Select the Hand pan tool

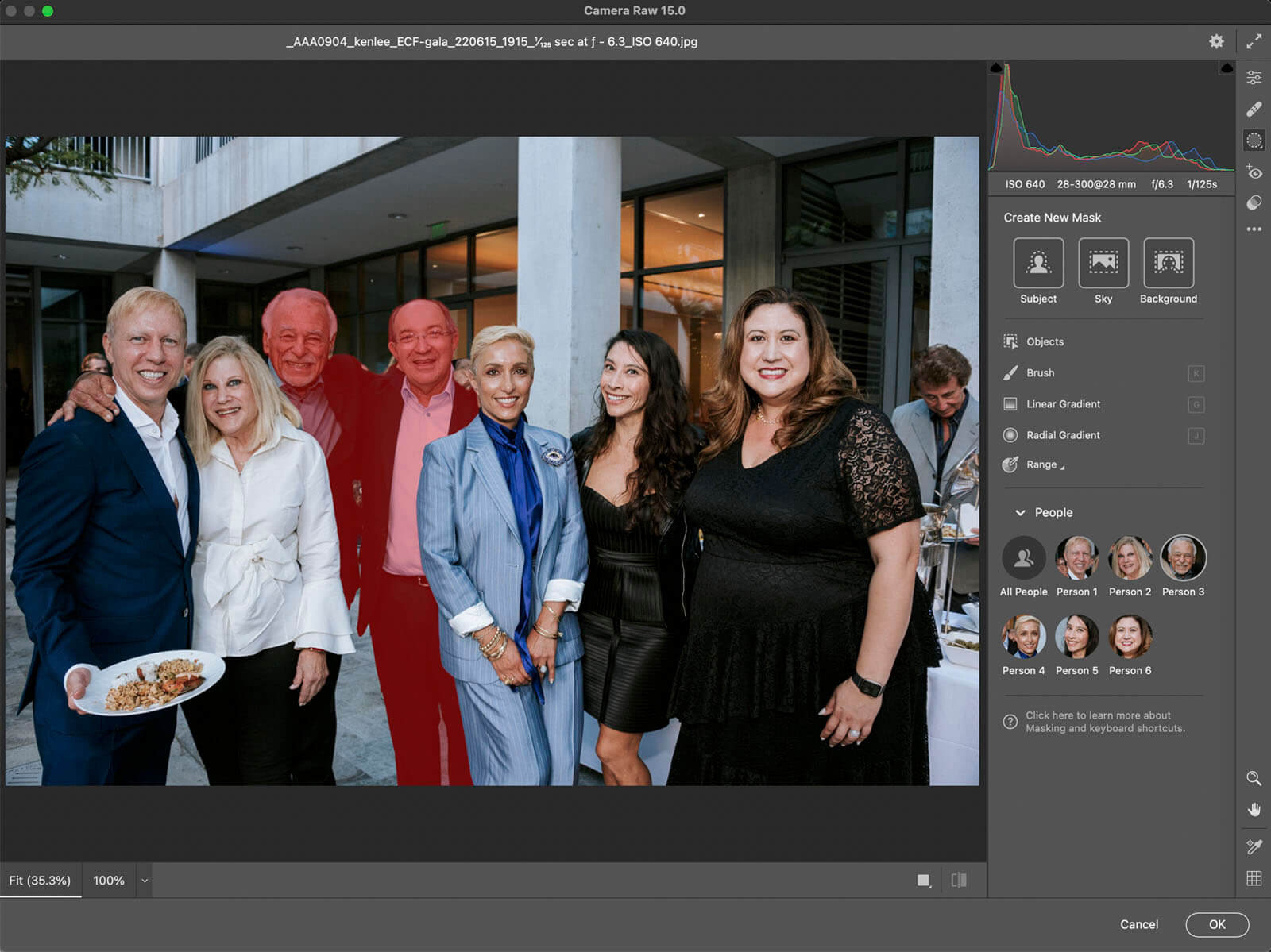tap(1254, 810)
